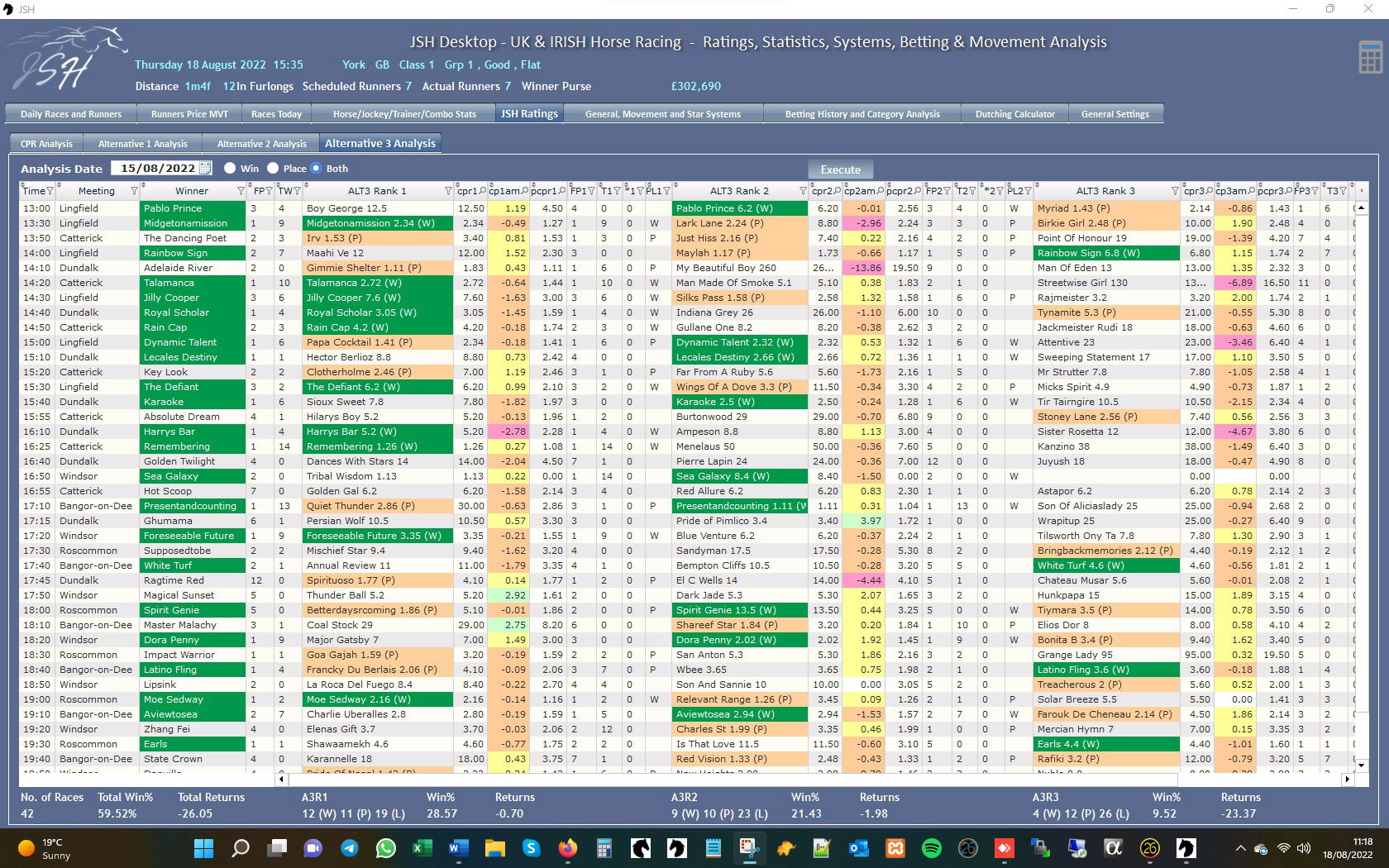This screenshot has width=1389, height=868.
Task: Click the filter icon on the Meeting column
Action: tap(134, 191)
